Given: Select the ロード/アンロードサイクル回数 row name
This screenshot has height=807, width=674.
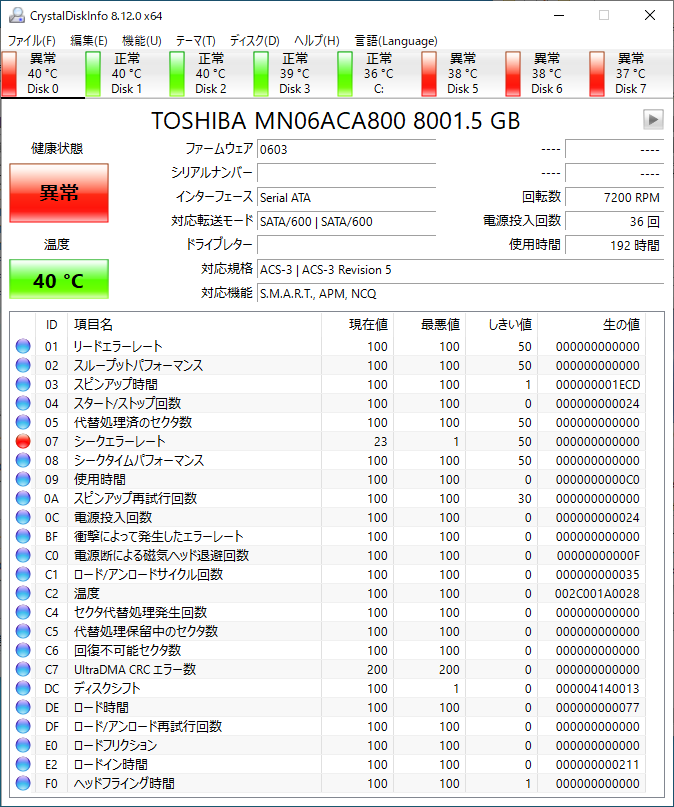Looking at the screenshot, I should click(x=148, y=574).
